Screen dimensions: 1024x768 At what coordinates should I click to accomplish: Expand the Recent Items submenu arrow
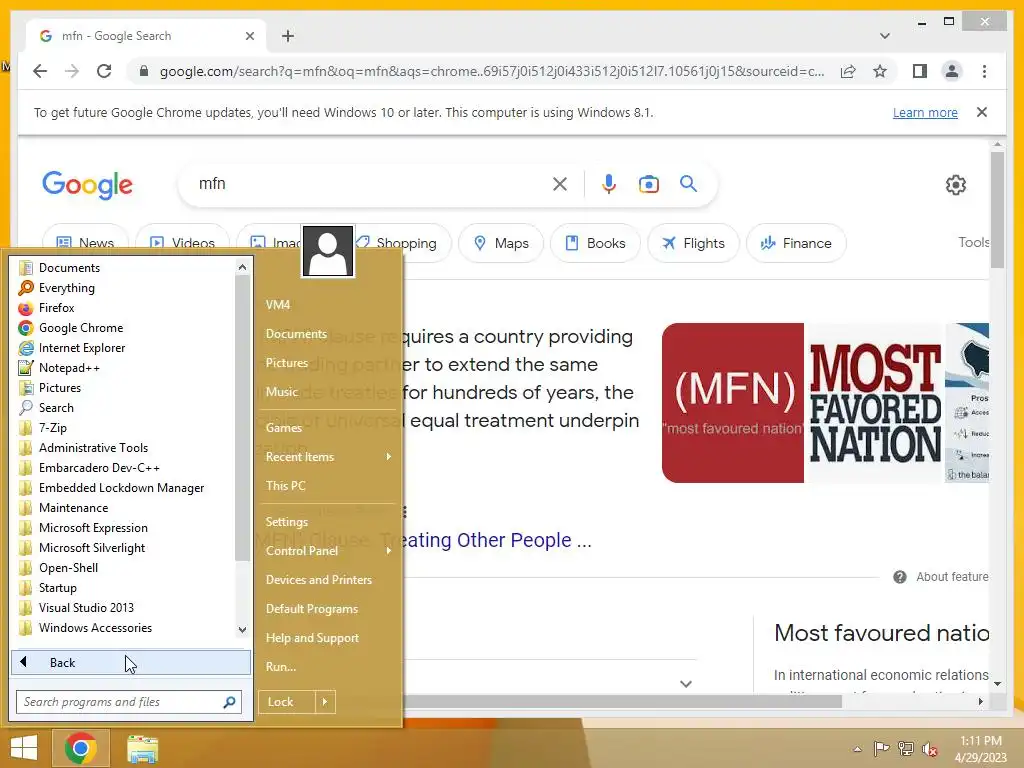pyautogui.click(x=389, y=456)
